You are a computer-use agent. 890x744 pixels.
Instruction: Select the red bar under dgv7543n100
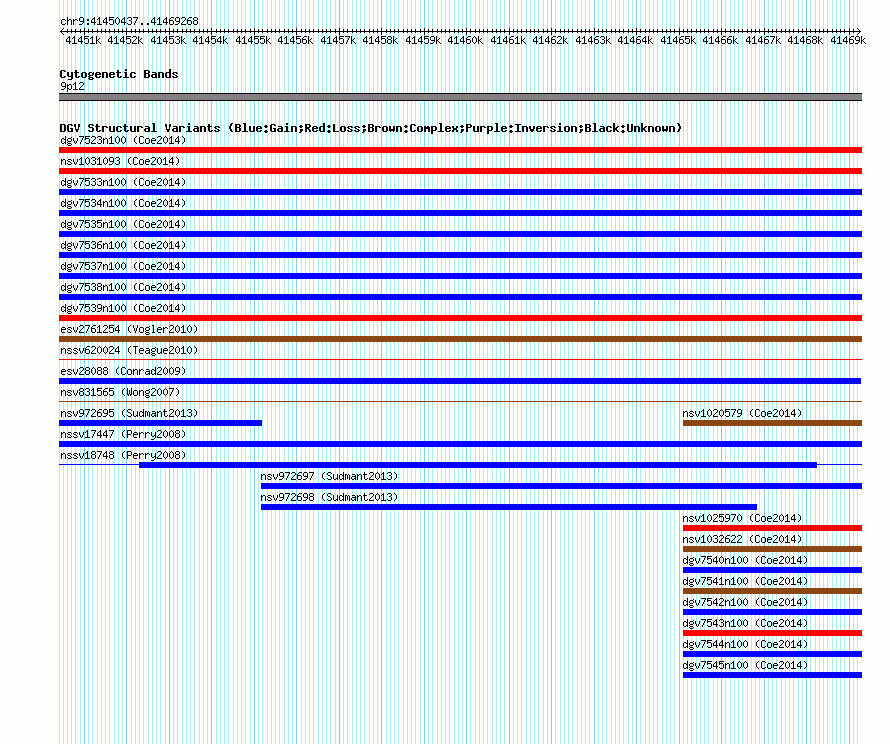point(773,633)
